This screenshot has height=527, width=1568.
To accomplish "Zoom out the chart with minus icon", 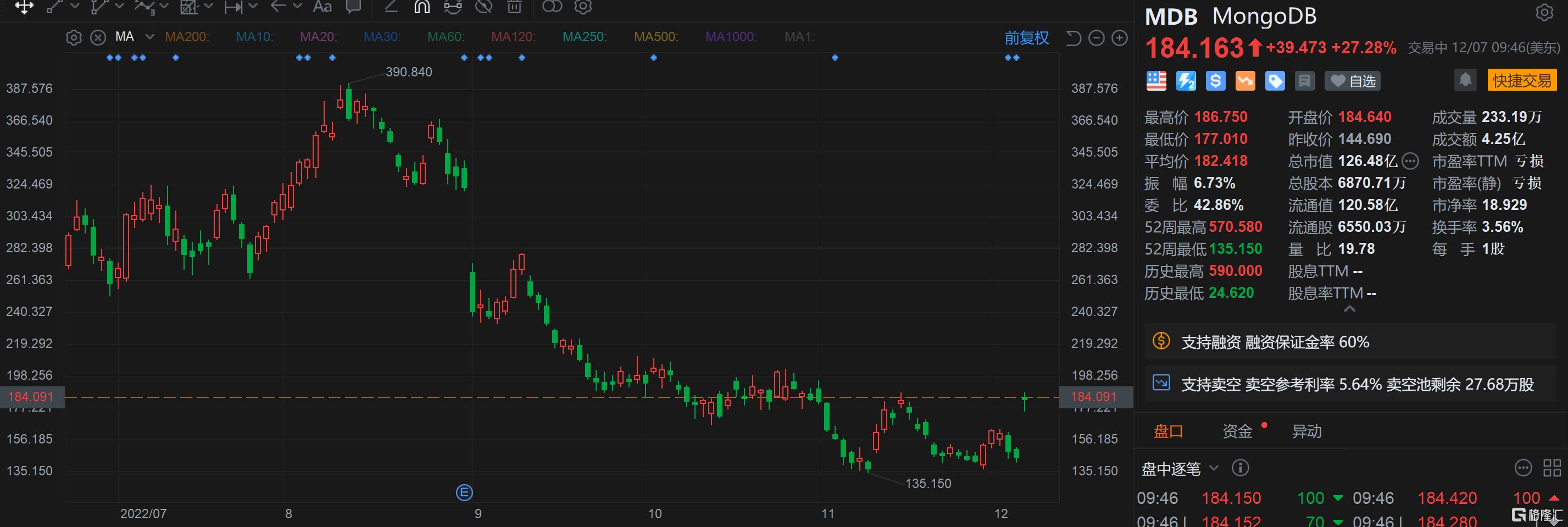I will pyautogui.click(x=1096, y=38).
